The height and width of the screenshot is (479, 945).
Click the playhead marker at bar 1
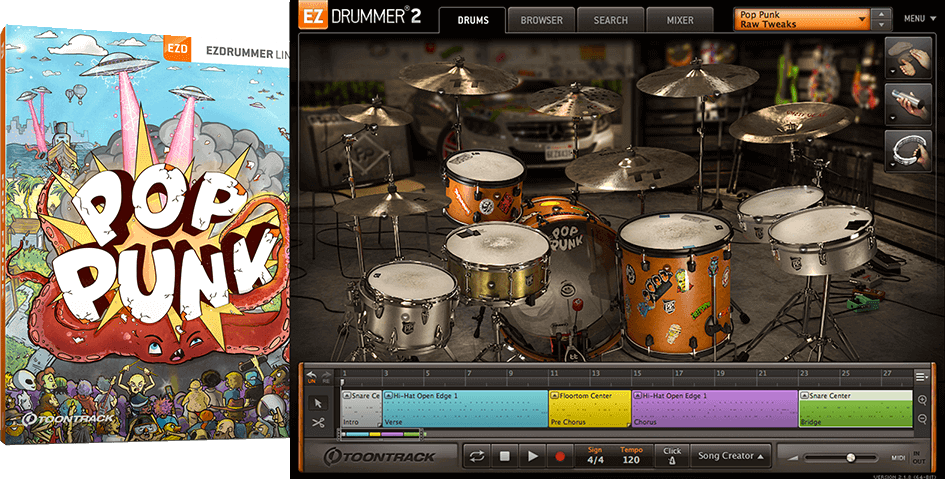[x=342, y=383]
